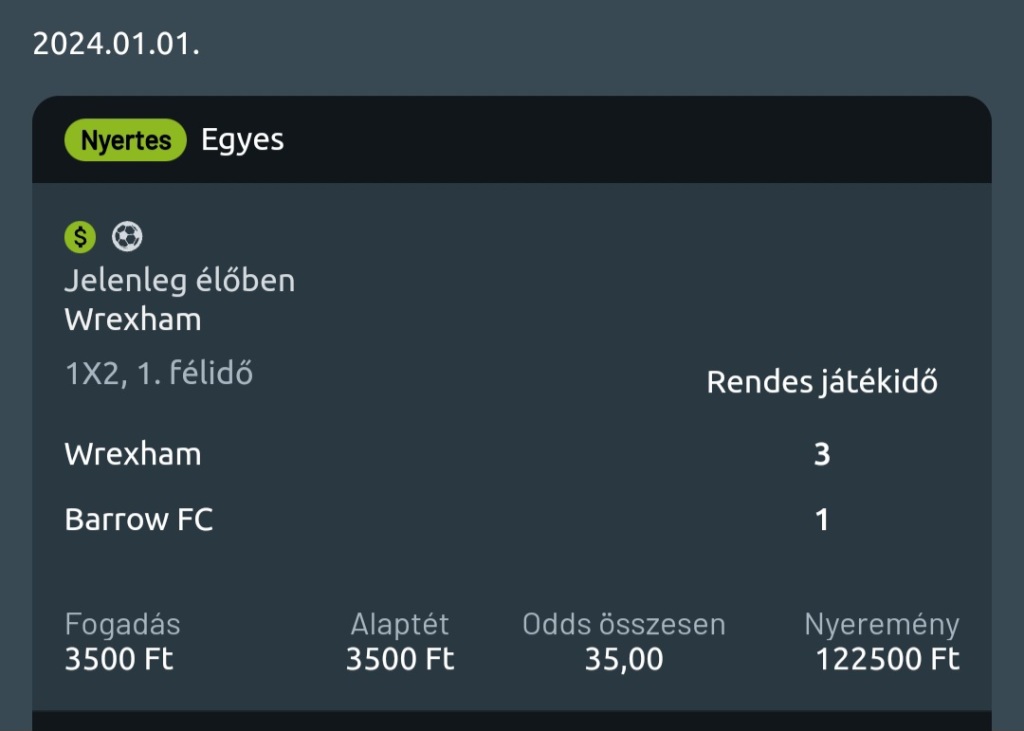
Task: Click the 35,00 total odds value
Action: coord(624,660)
